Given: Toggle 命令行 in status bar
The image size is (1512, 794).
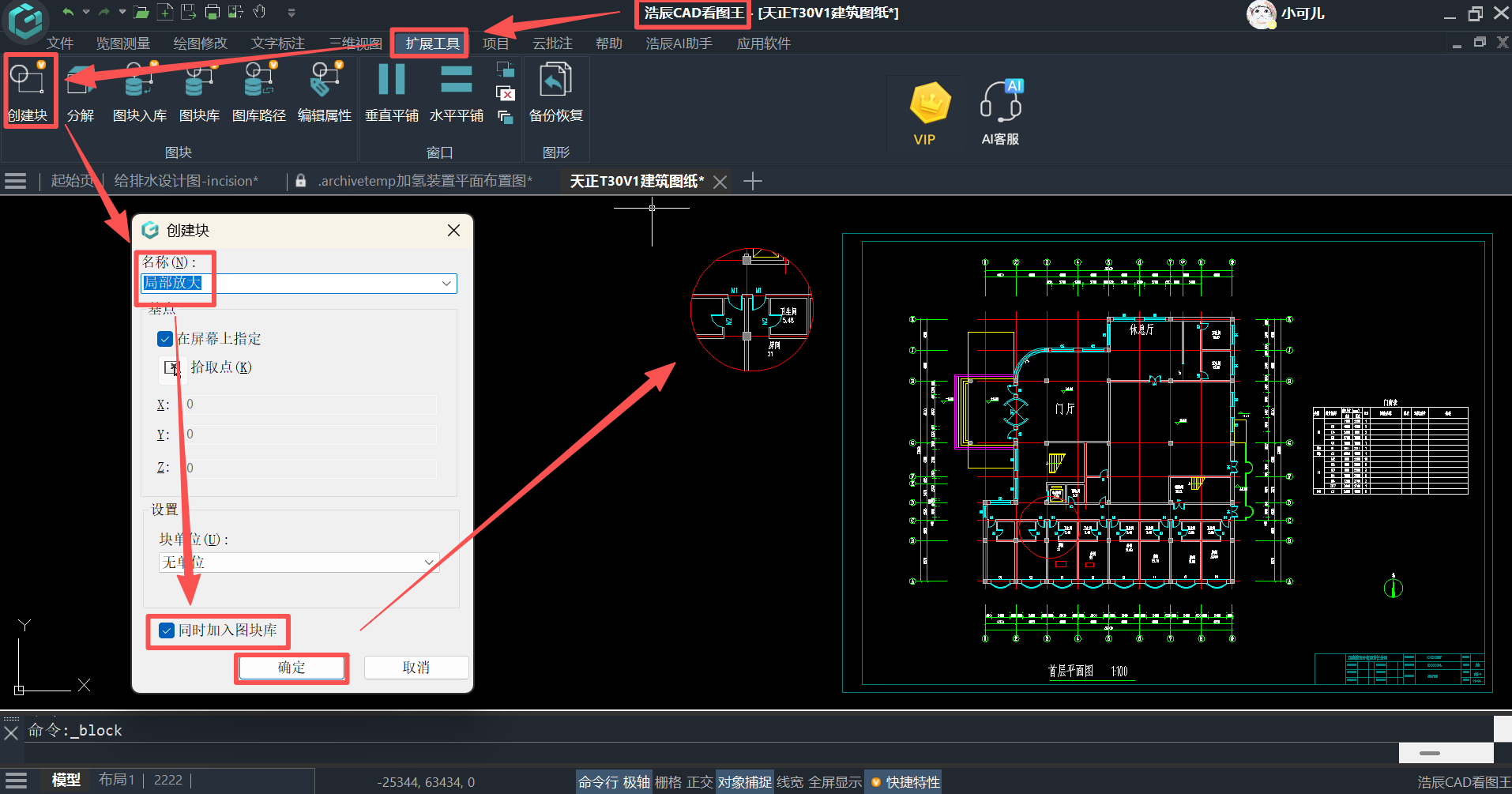Looking at the screenshot, I should tap(598, 781).
